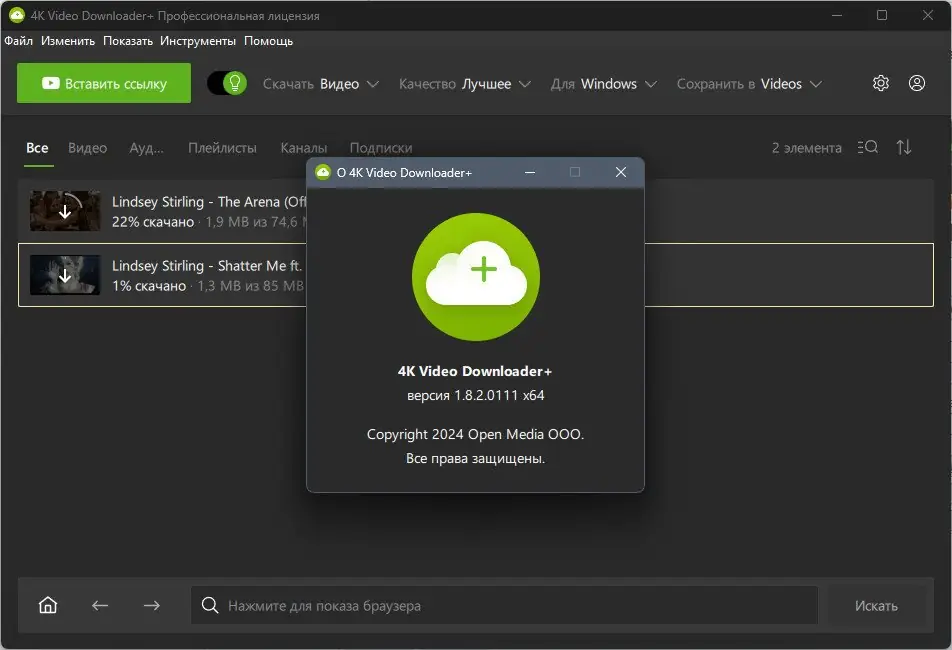
Task: Expand the Сохранить в Videos dropdown
Action: pyautogui.click(x=749, y=84)
